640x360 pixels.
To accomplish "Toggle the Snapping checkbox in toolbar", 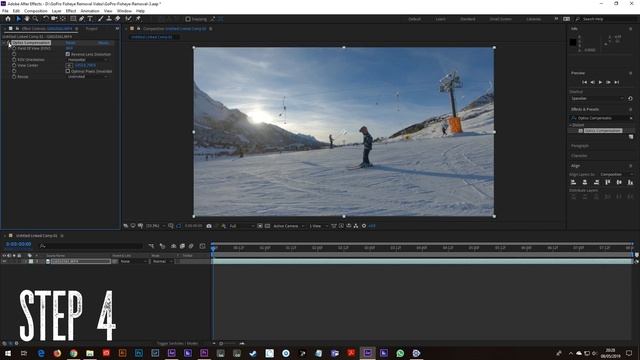I will pyautogui.click(x=188, y=19).
